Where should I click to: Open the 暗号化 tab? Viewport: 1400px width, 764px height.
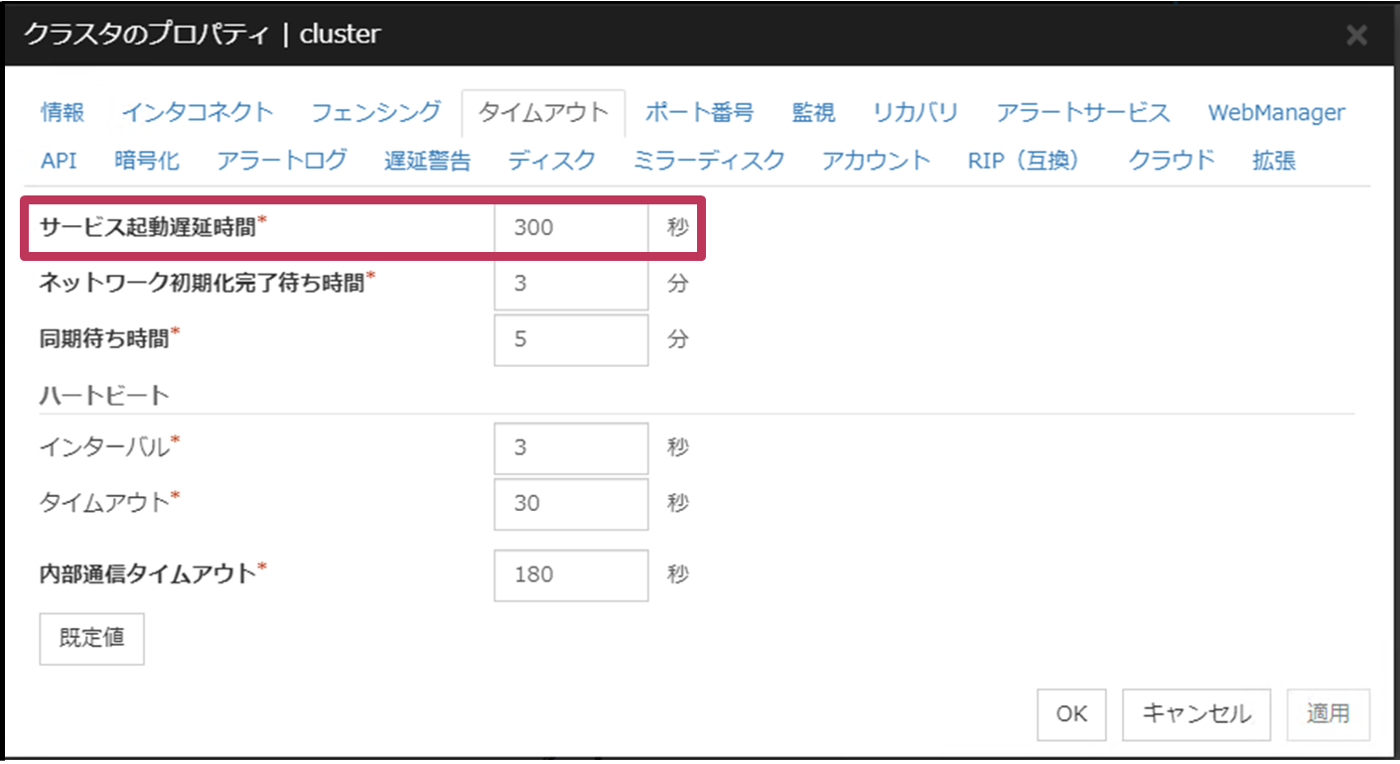point(147,160)
